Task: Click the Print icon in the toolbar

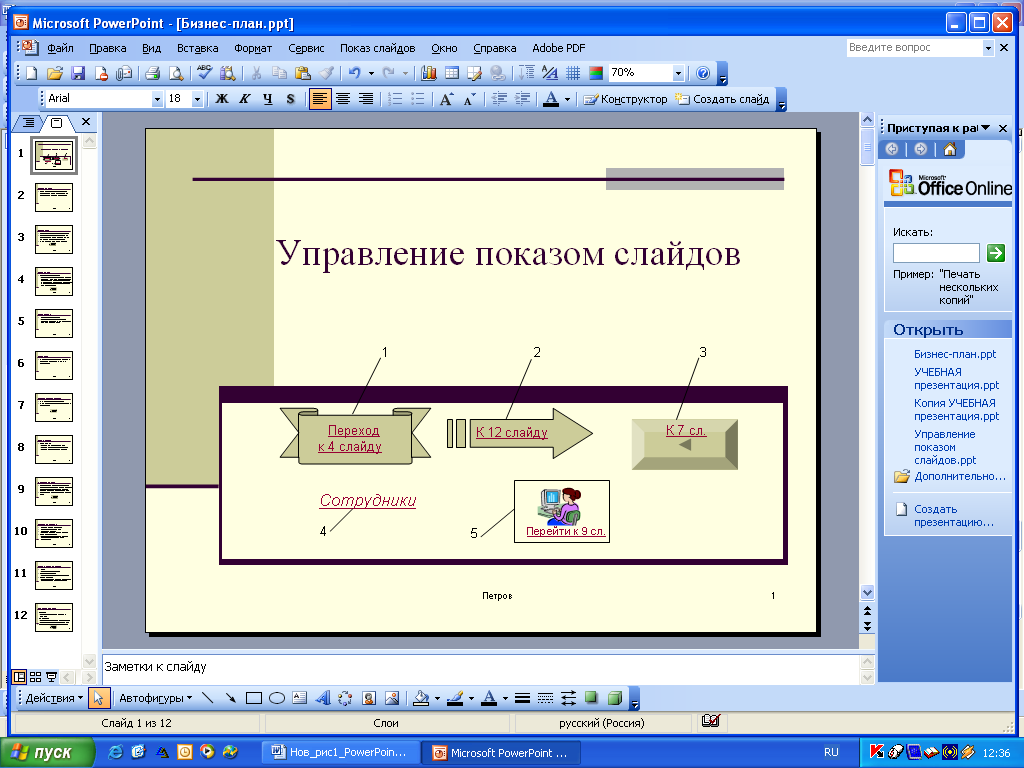Action: (152, 73)
